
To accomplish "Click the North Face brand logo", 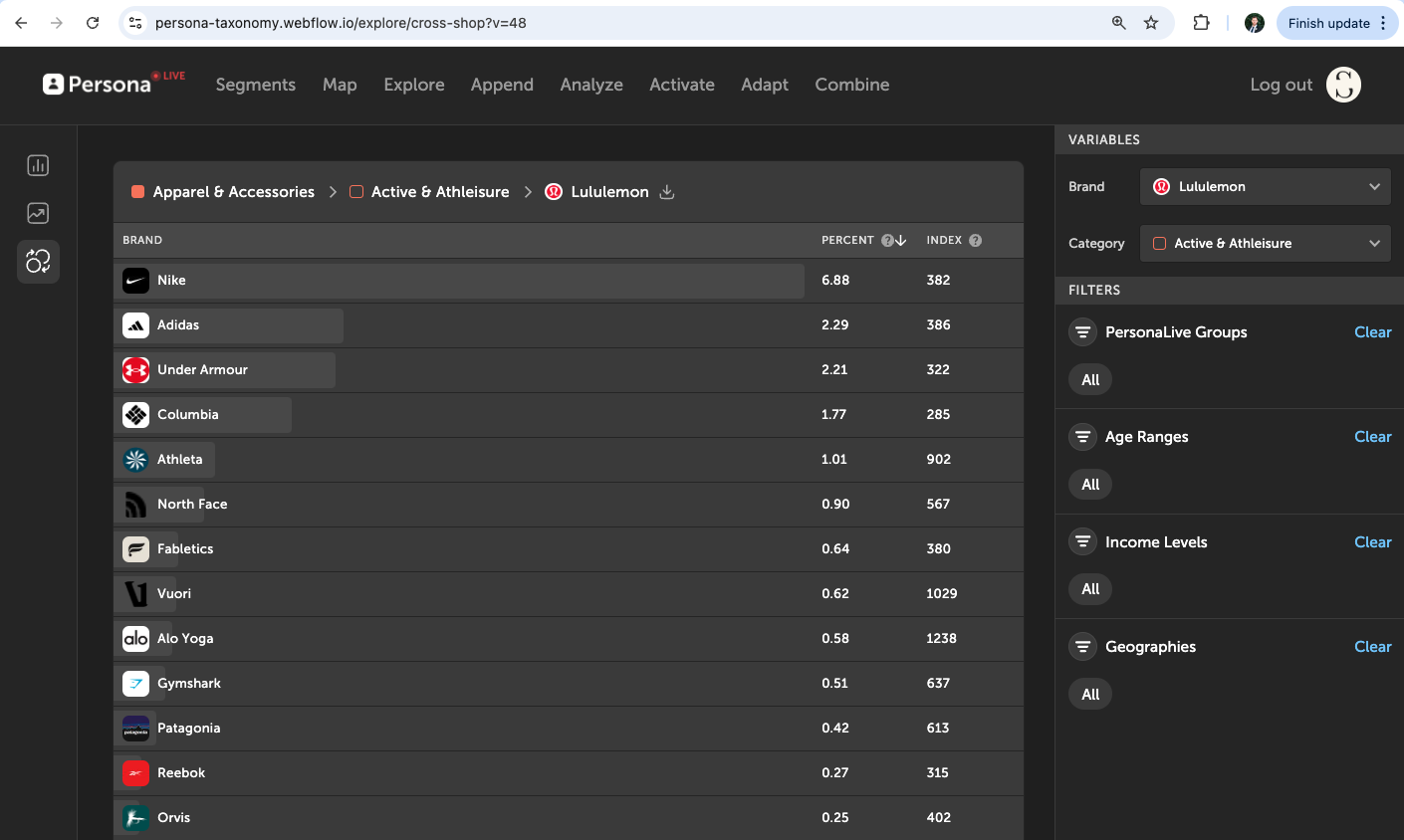I will pos(136,505).
